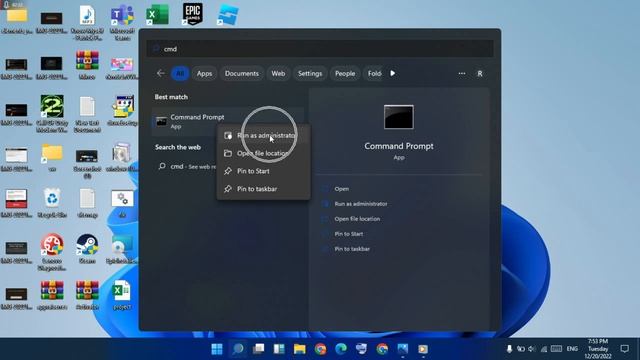Select the MP3 audio file on the desktop

[87, 22]
